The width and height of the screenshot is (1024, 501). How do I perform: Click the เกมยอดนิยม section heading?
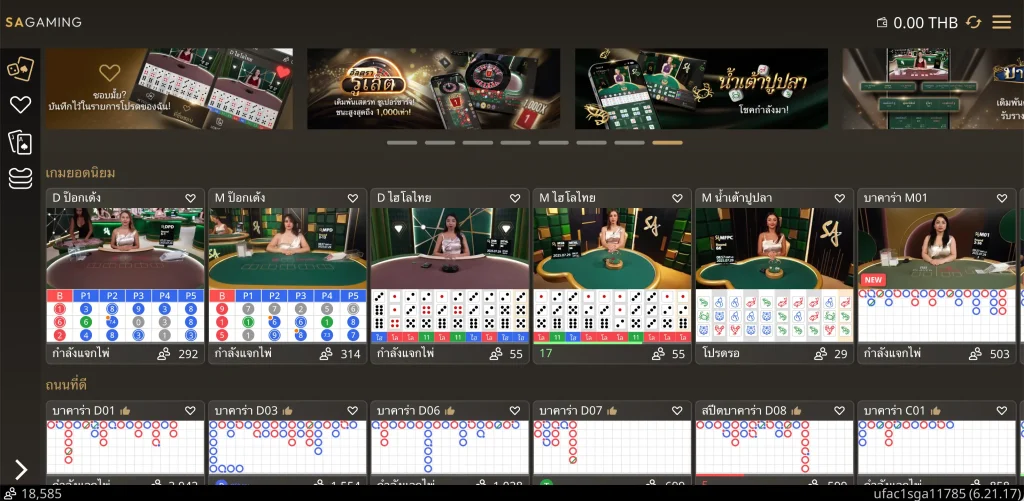(80, 173)
